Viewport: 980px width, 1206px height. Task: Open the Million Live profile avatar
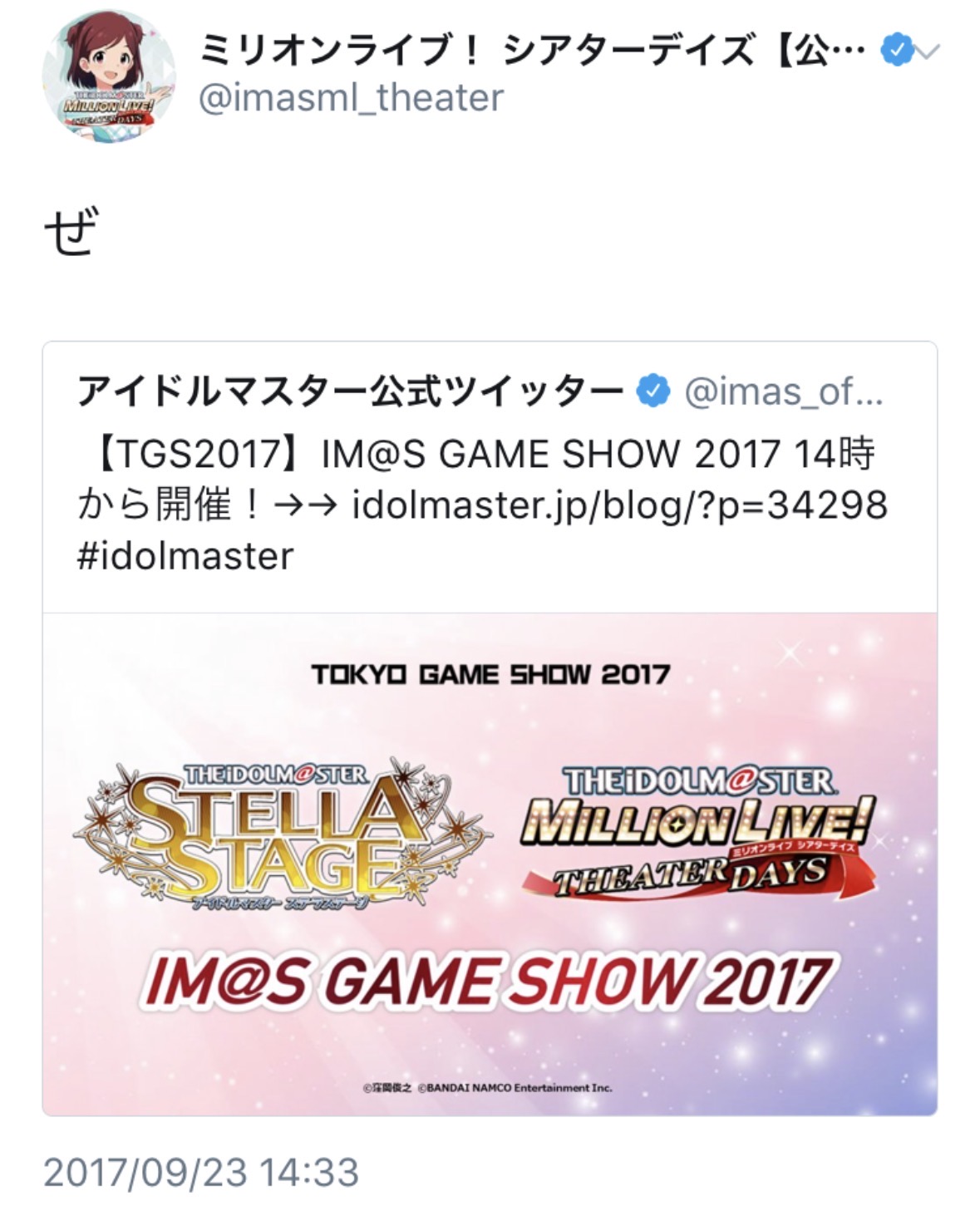[x=109, y=76]
